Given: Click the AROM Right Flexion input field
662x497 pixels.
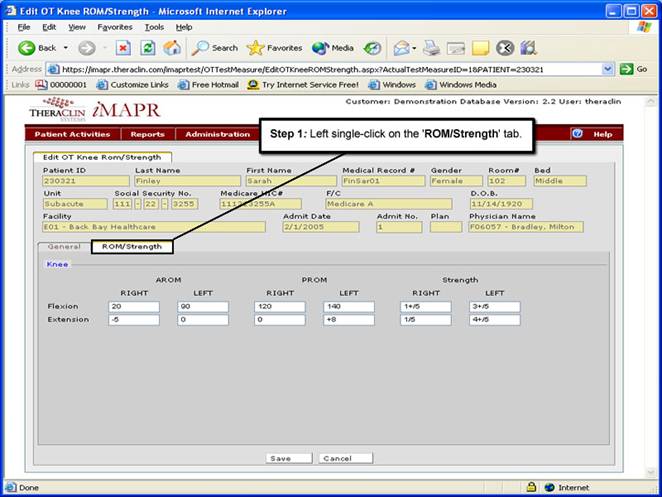Looking at the screenshot, I should click(134, 307).
